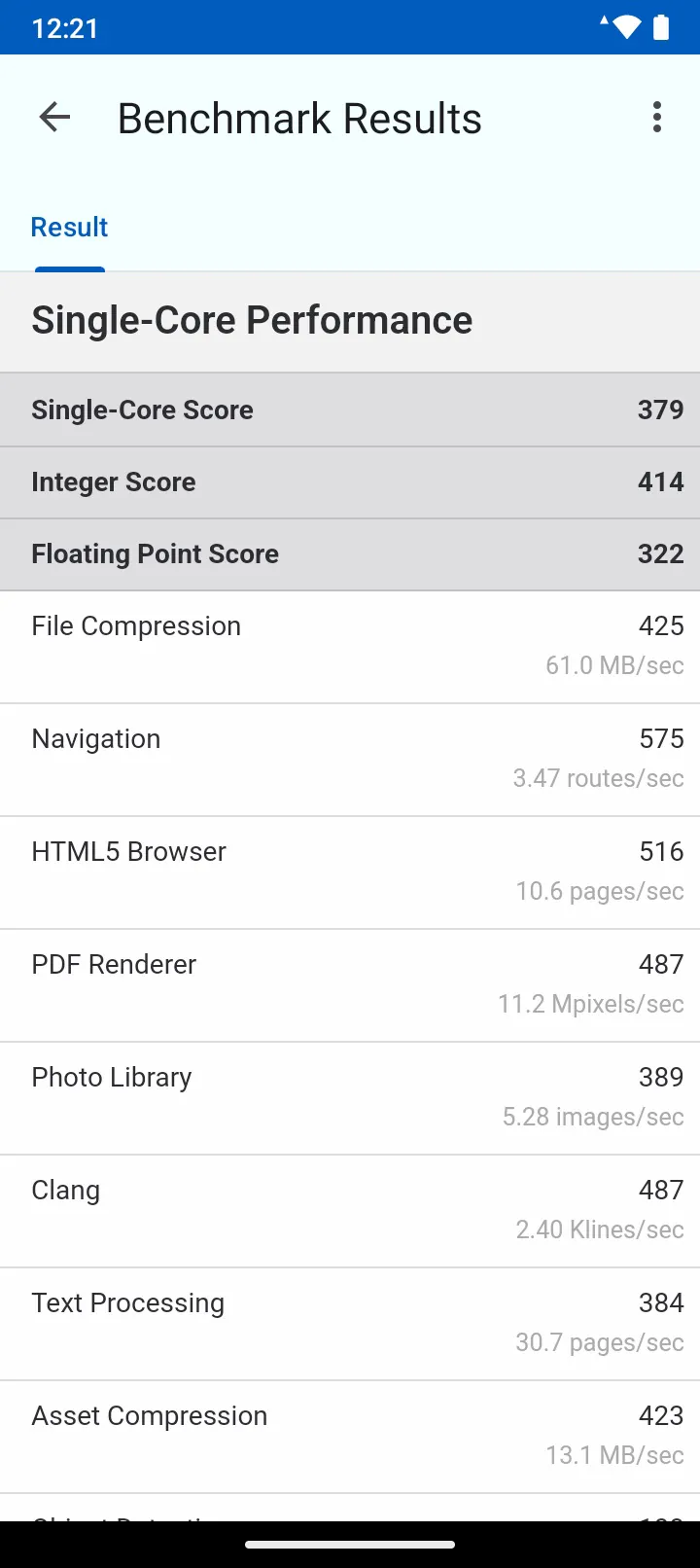Select the Integer Score row
This screenshot has width=700, height=1568.
(350, 482)
